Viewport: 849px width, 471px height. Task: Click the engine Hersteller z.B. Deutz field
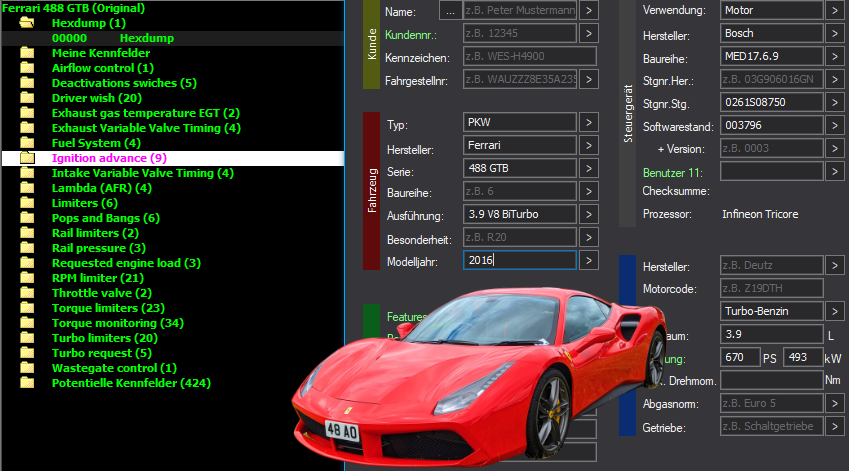click(772, 265)
